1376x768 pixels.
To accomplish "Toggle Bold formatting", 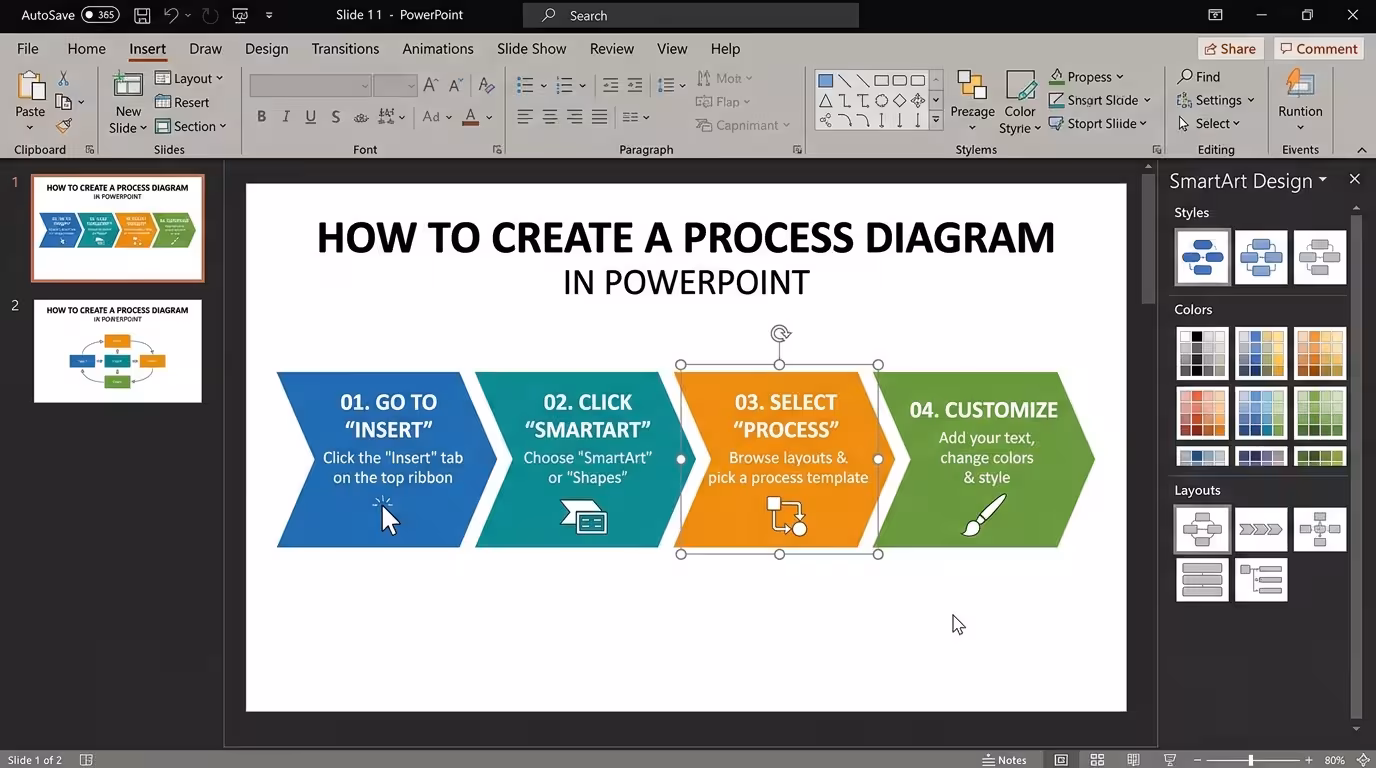I will (262, 117).
